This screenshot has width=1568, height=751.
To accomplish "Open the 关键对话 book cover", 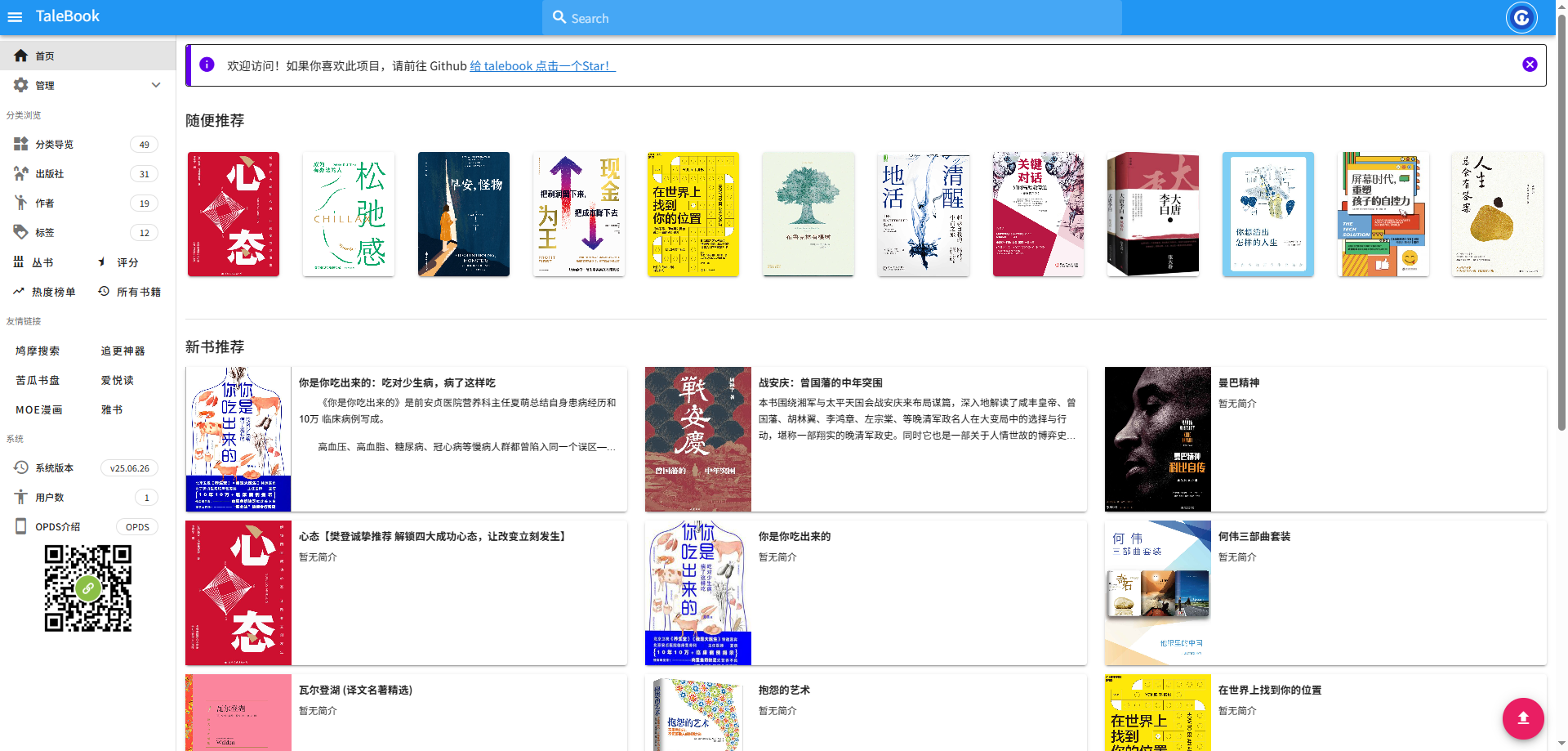I will pos(1039,214).
